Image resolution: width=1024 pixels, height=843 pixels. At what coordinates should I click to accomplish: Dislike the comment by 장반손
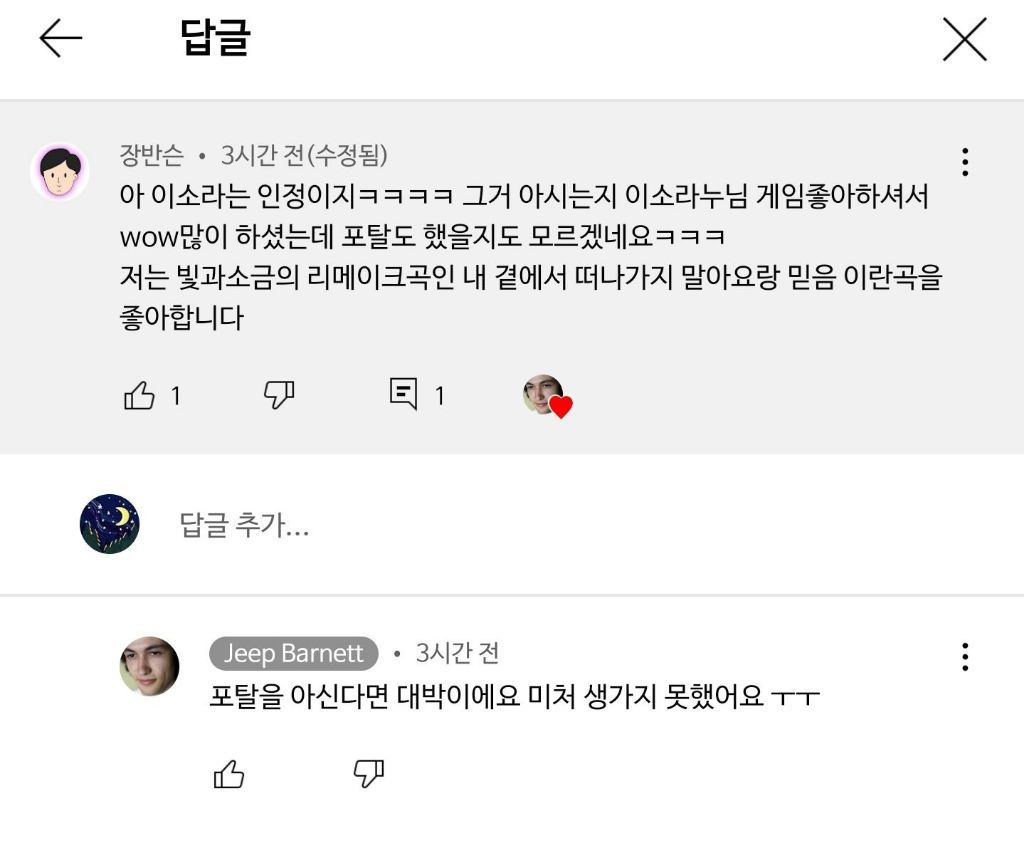tap(279, 395)
